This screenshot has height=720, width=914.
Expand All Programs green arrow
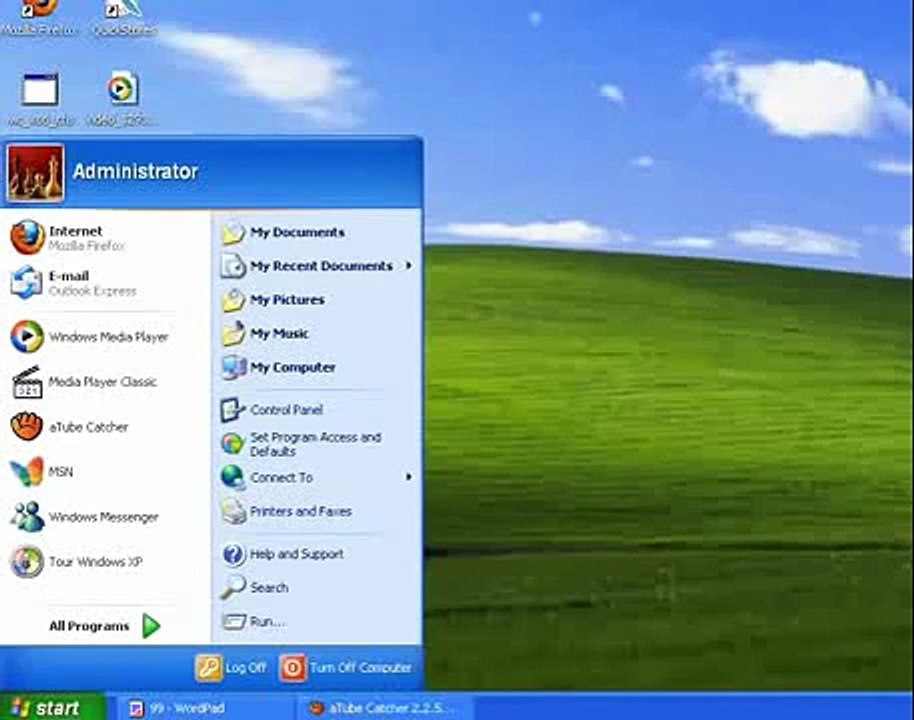(x=151, y=626)
